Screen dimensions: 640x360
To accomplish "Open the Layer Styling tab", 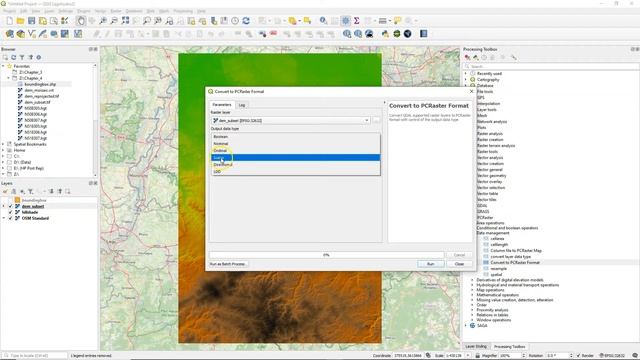I will [x=476, y=347].
